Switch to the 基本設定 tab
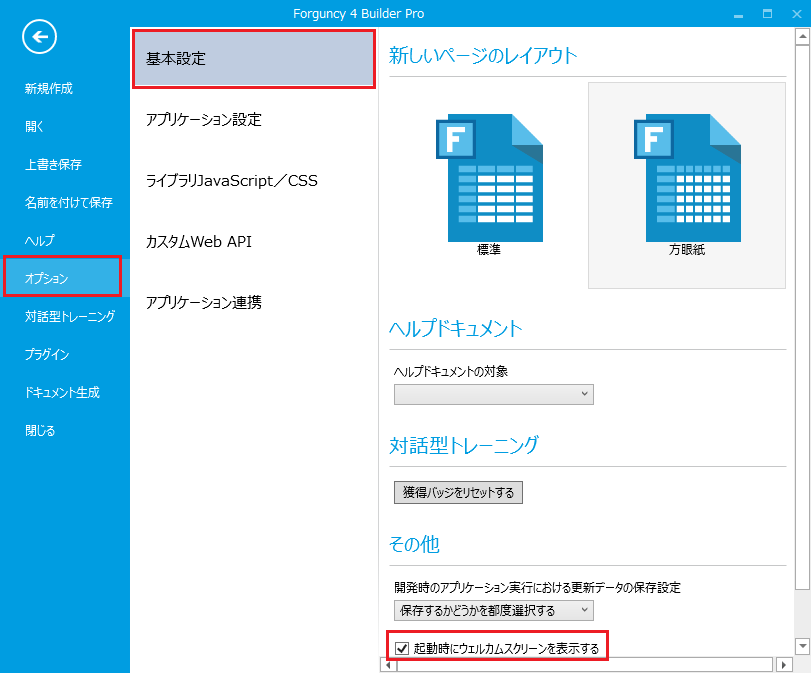The height and width of the screenshot is (673, 811). [x=254, y=58]
